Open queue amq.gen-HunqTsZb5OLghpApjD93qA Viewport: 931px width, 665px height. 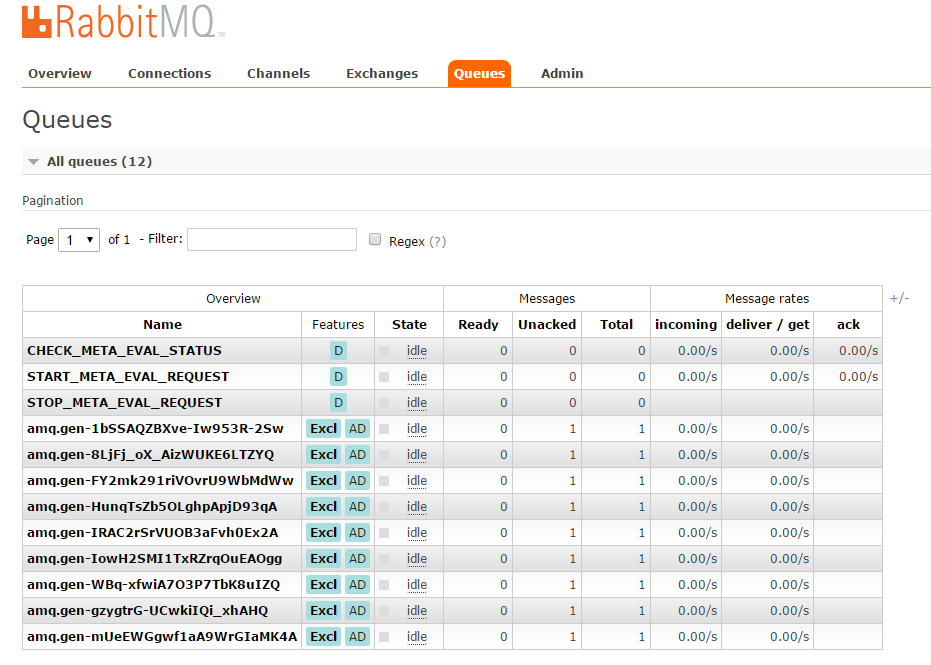[152, 507]
